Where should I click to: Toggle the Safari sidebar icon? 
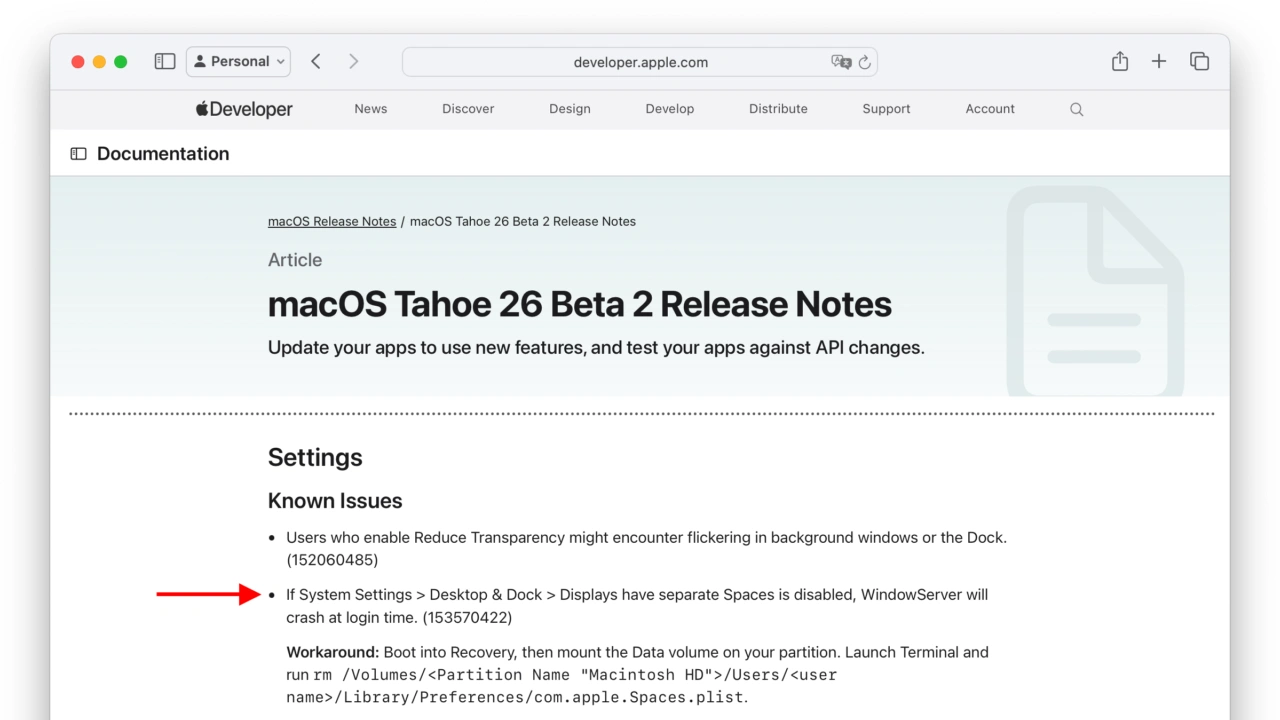[165, 62]
